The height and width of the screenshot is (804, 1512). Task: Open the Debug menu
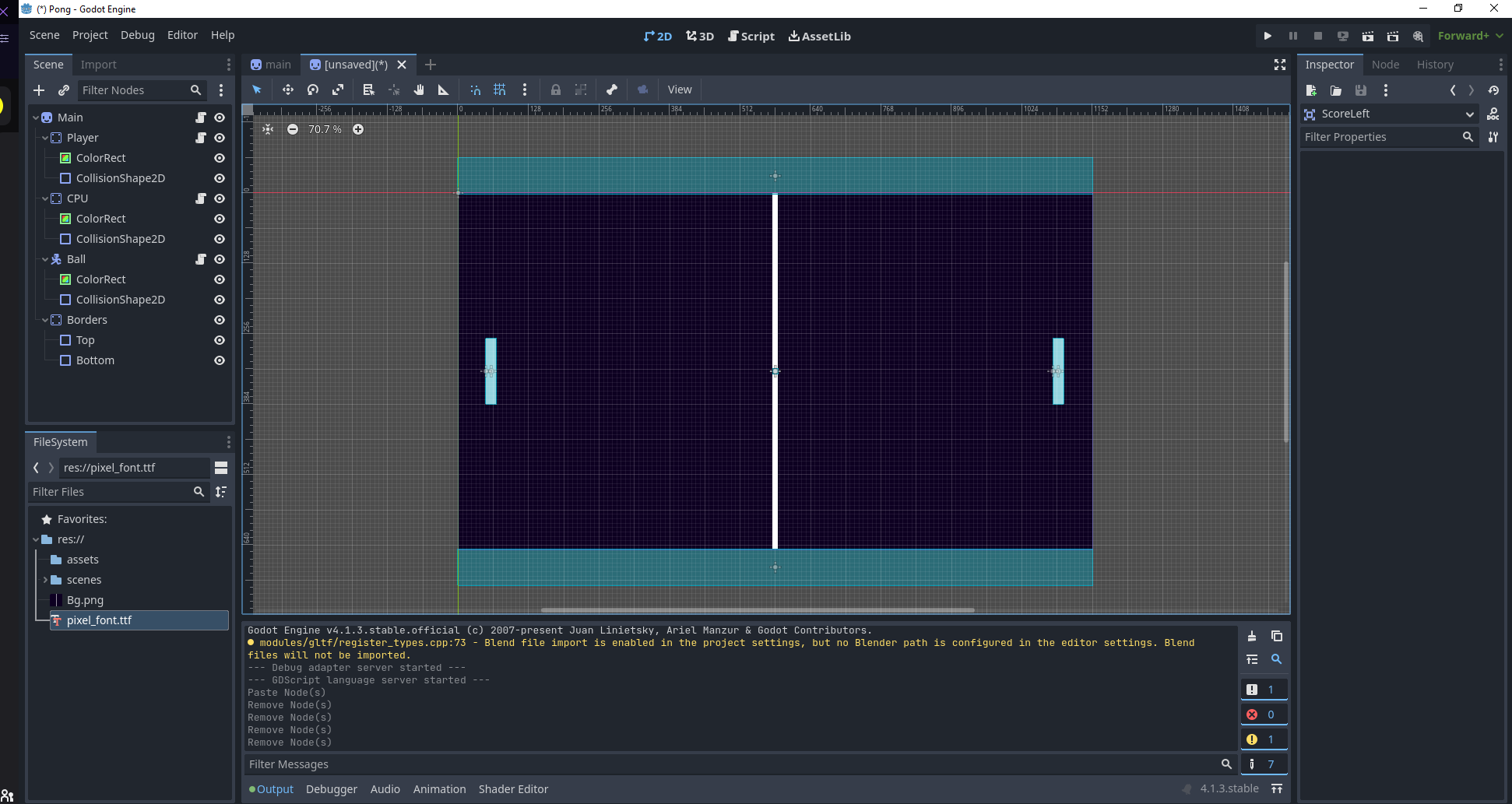[x=138, y=35]
